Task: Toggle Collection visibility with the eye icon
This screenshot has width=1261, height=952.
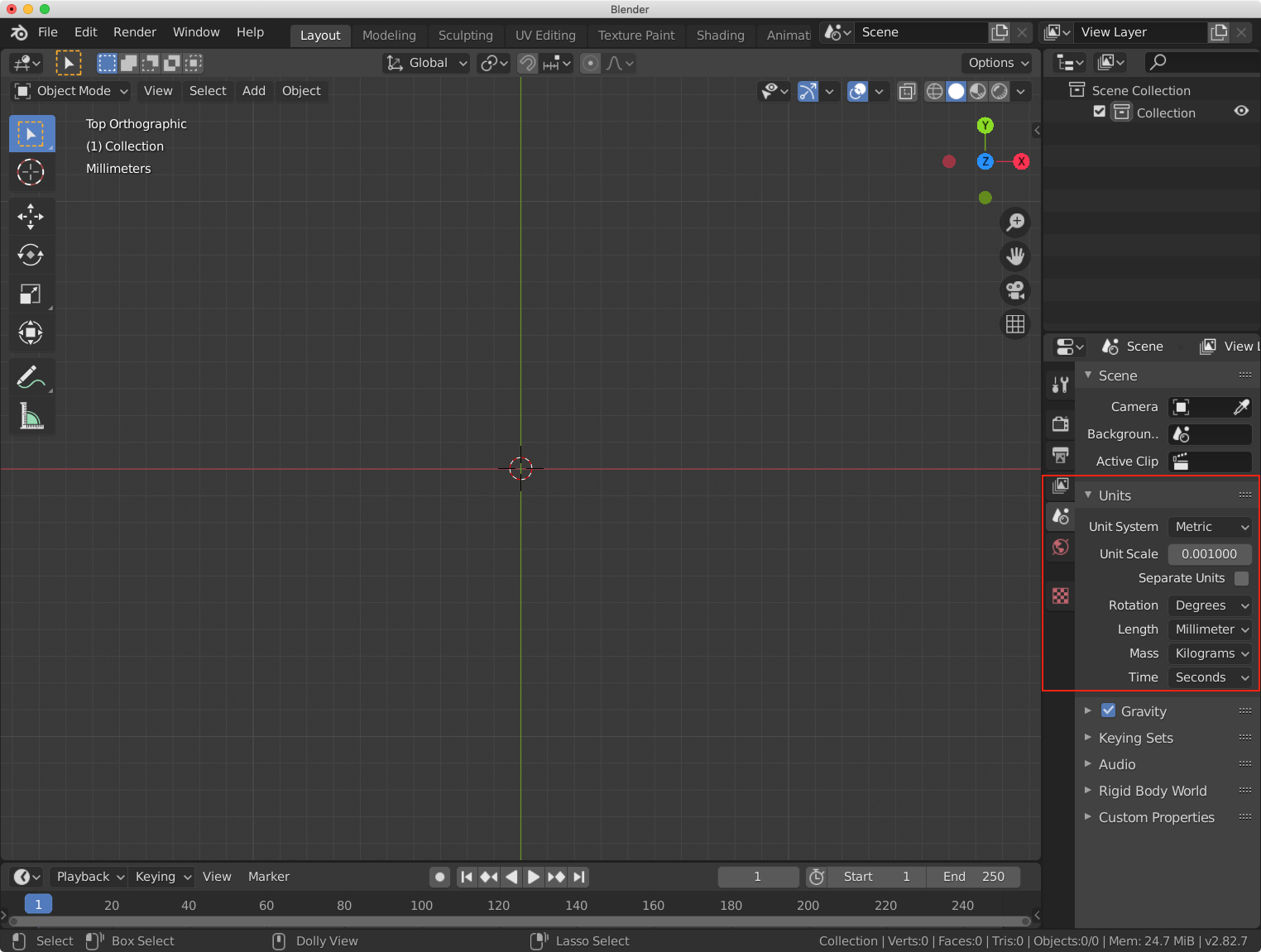Action: click(1241, 112)
